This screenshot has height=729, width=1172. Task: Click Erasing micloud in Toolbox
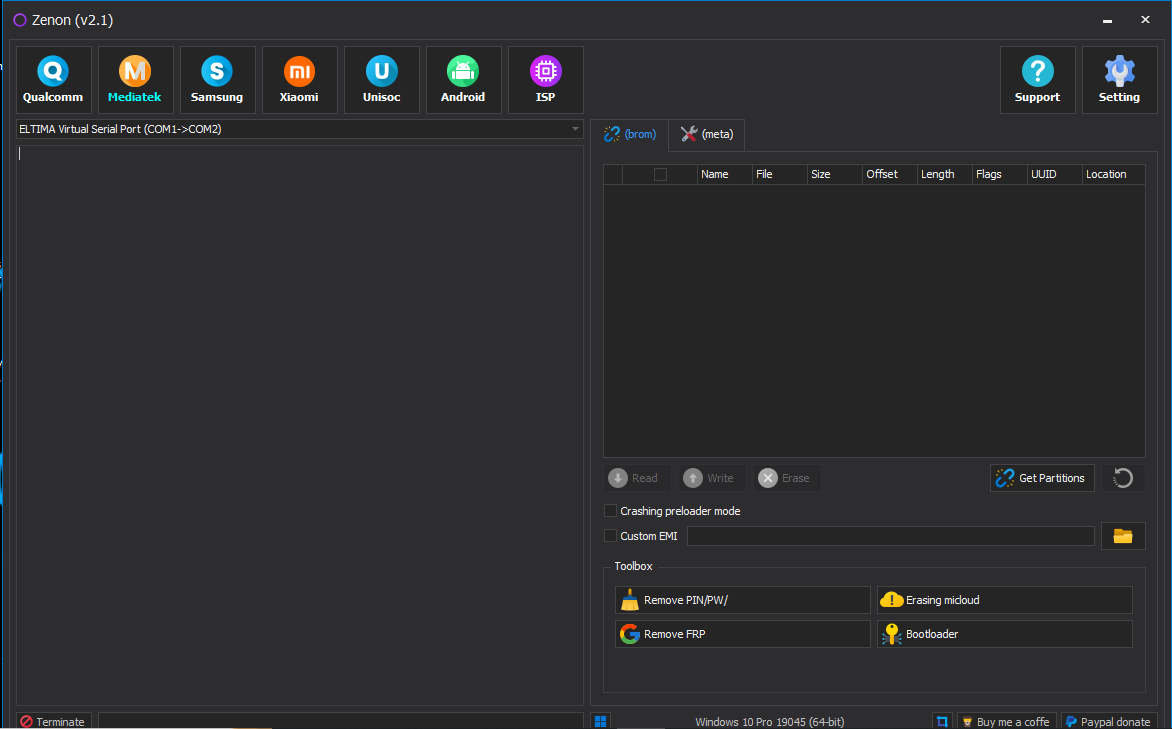(1005, 600)
